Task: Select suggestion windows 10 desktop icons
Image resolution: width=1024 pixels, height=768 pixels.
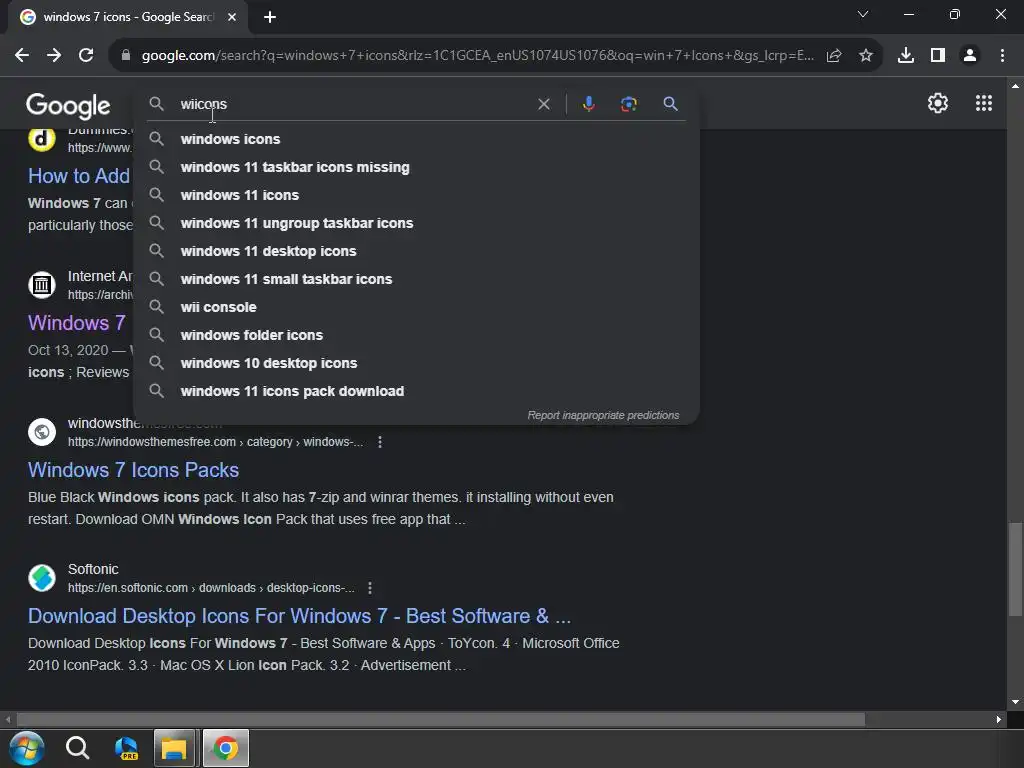Action: point(416,363)
